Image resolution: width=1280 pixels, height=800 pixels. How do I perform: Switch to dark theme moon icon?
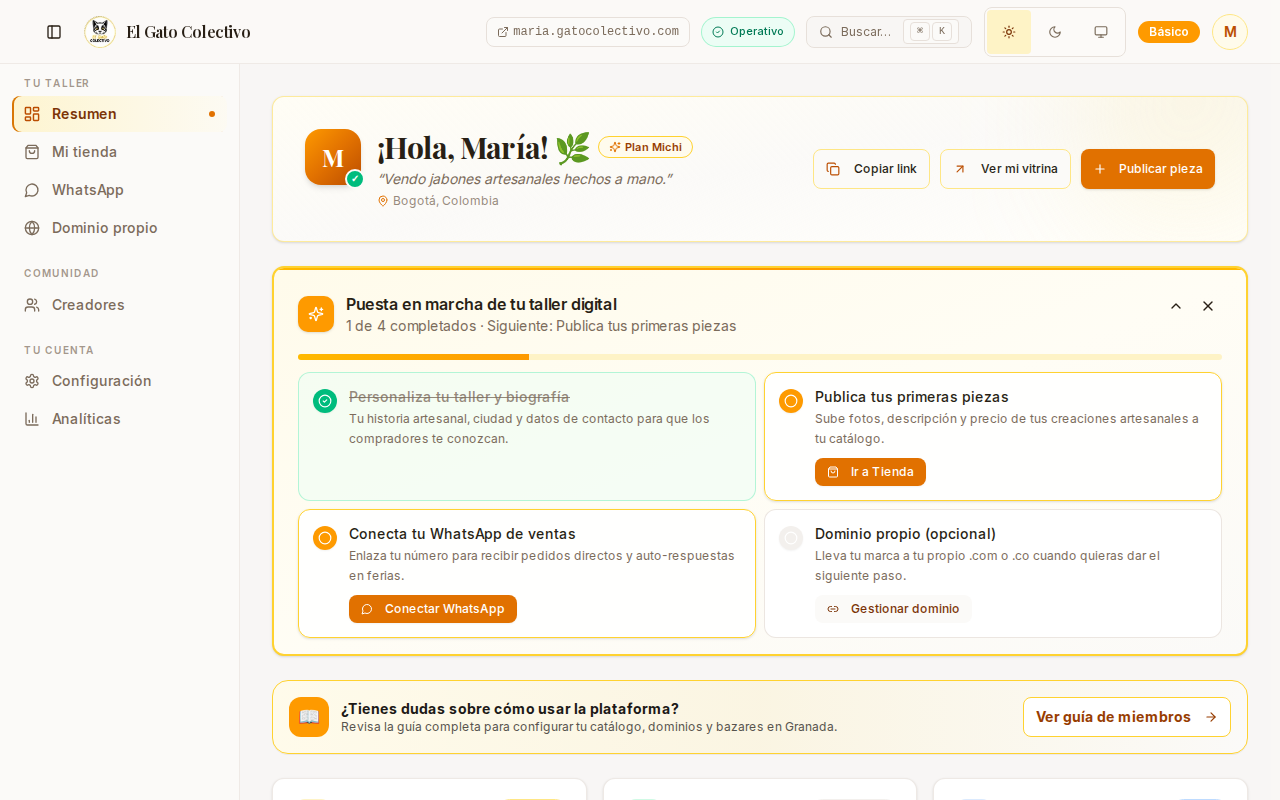coord(1055,32)
